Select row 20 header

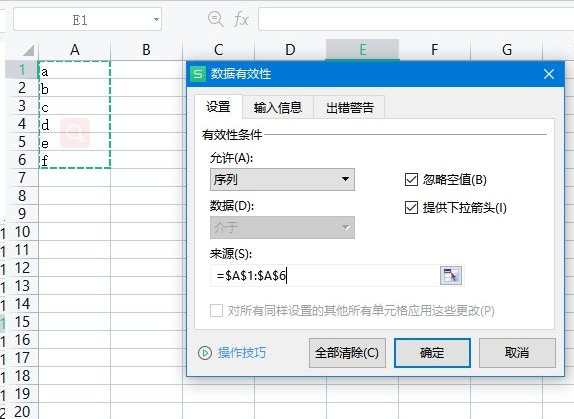(x=22, y=412)
